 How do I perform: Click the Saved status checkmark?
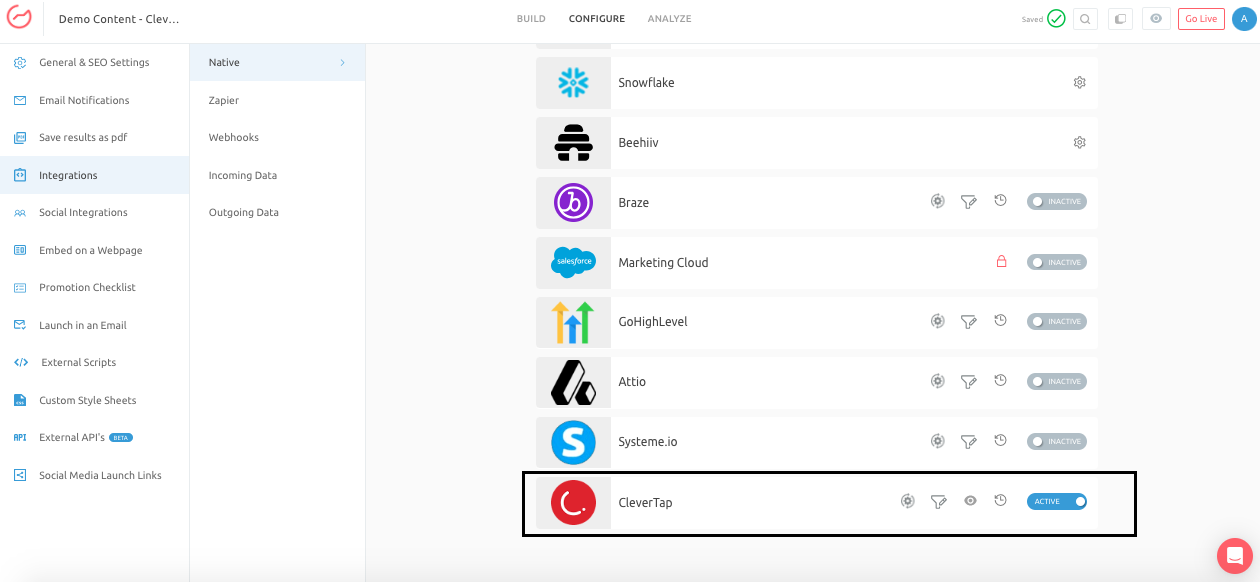point(1056,18)
